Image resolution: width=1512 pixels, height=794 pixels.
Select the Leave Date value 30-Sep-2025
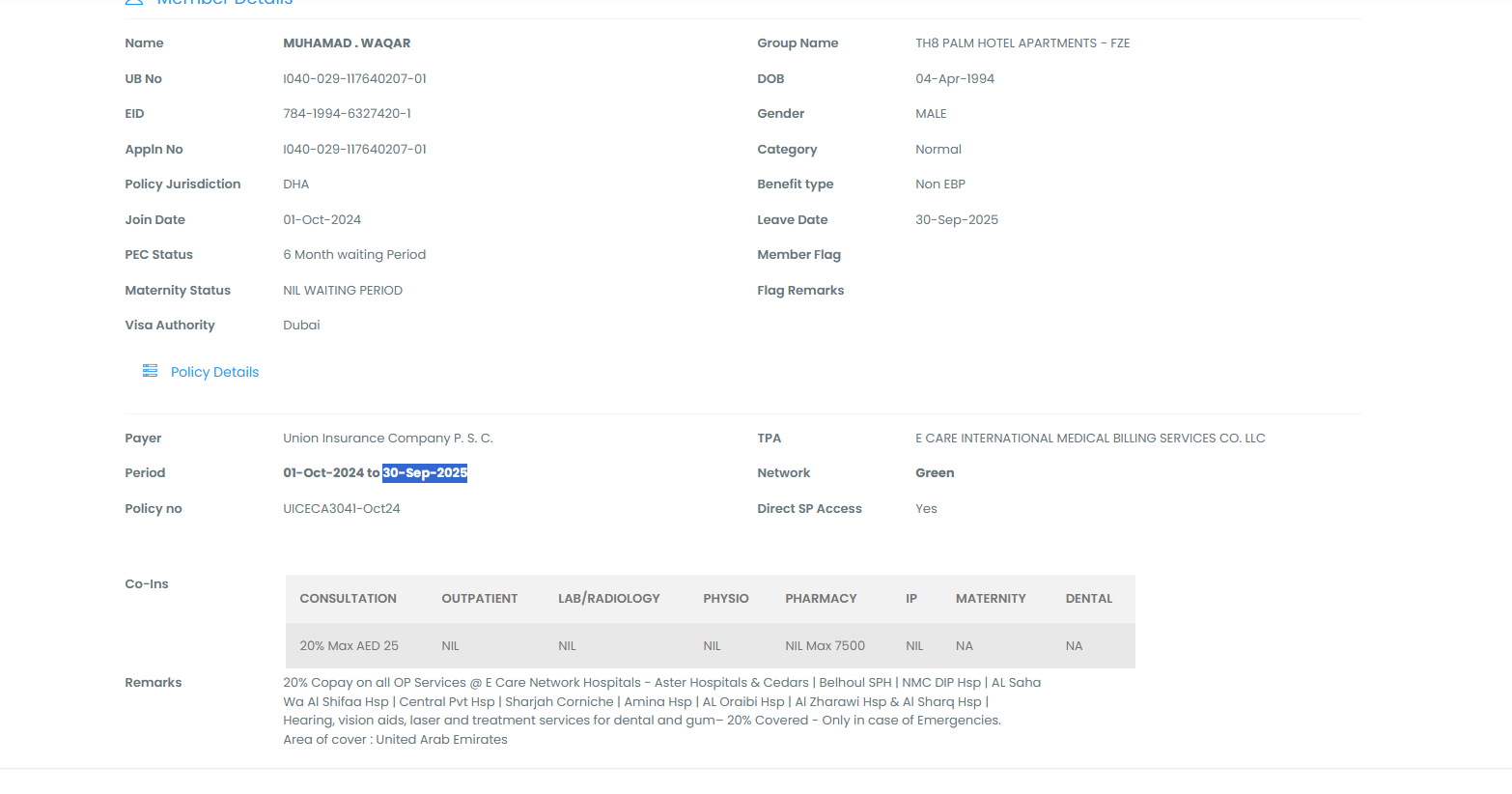[x=957, y=220]
